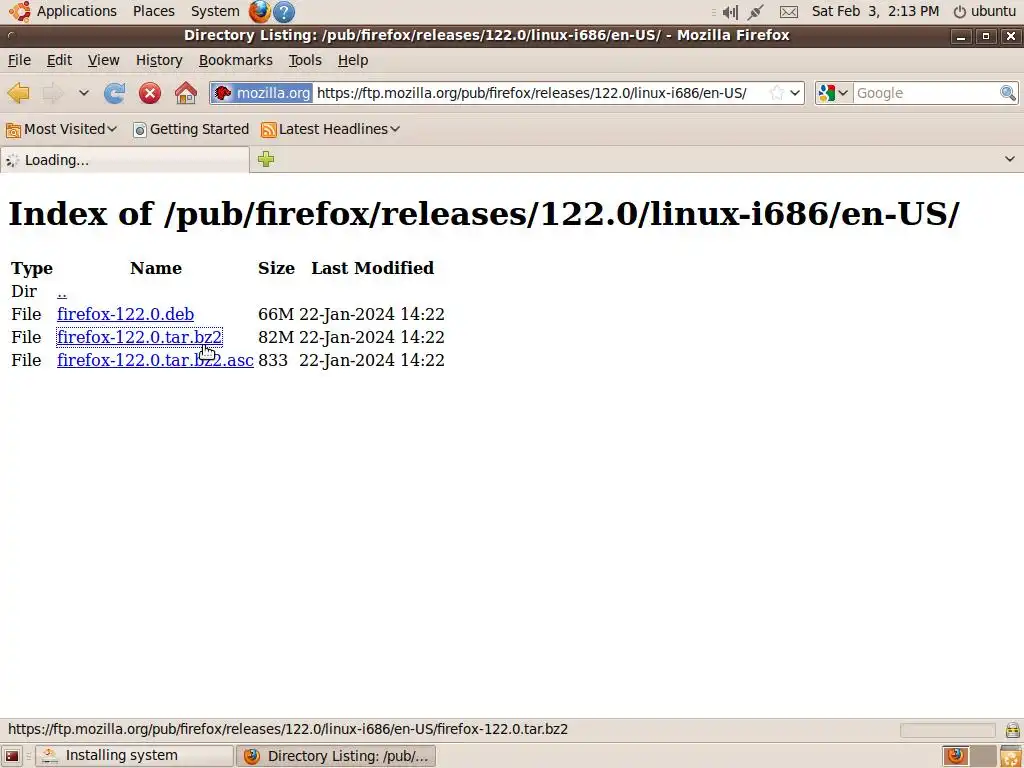The height and width of the screenshot is (768, 1024).
Task: Go back with the yellow Back arrow
Action: click(18, 93)
